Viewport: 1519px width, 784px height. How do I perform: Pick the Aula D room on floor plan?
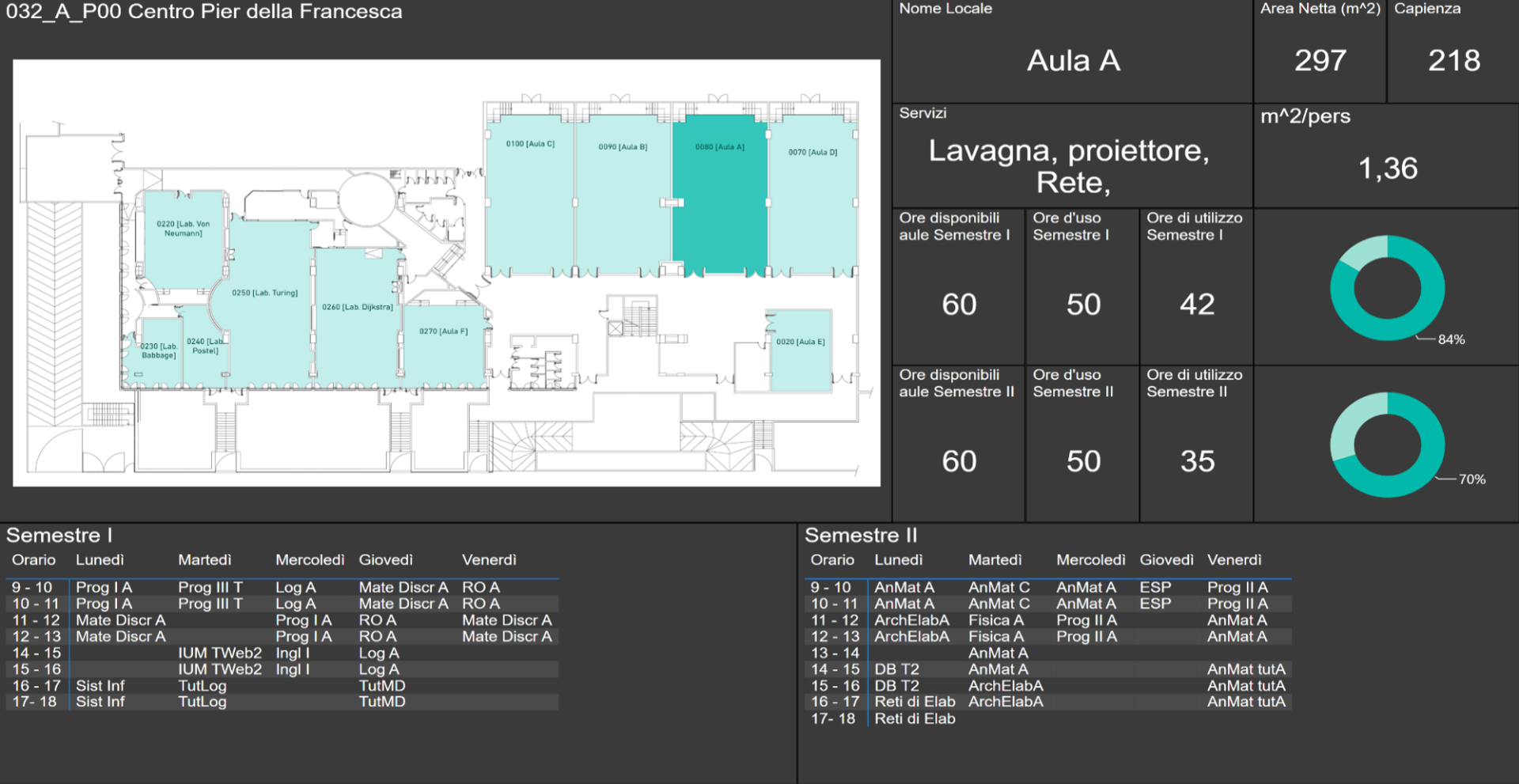[812, 206]
